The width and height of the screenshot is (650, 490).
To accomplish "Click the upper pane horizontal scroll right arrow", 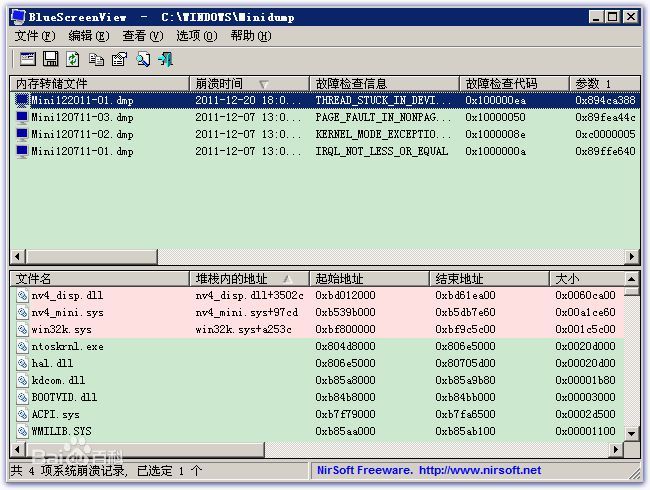I will coord(632,257).
